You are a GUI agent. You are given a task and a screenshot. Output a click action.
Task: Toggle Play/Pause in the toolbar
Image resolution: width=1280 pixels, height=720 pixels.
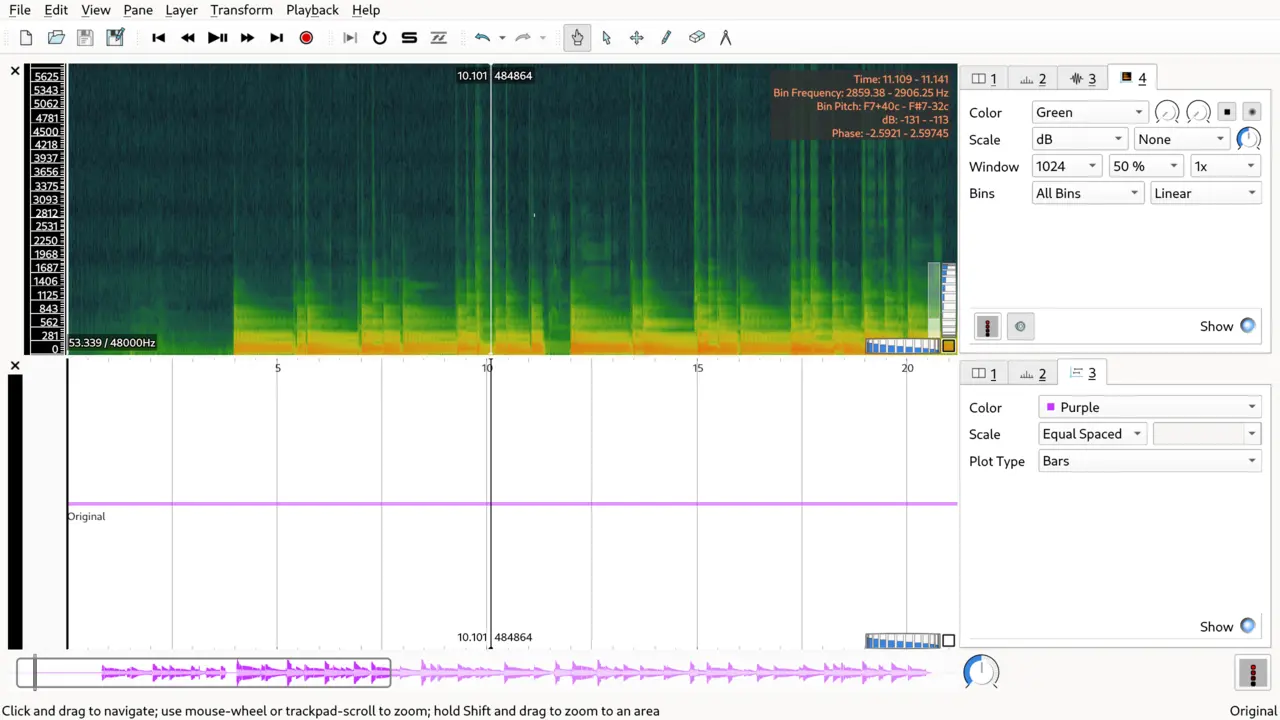click(217, 38)
